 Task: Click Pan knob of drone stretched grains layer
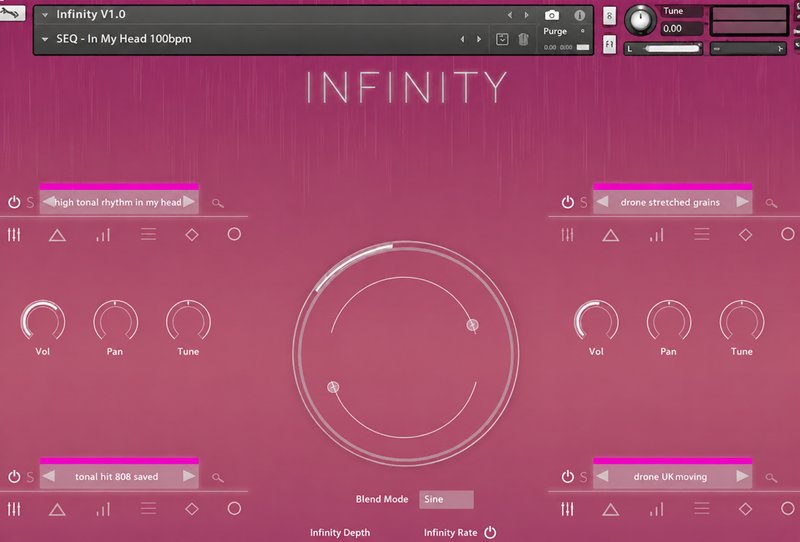(x=669, y=322)
